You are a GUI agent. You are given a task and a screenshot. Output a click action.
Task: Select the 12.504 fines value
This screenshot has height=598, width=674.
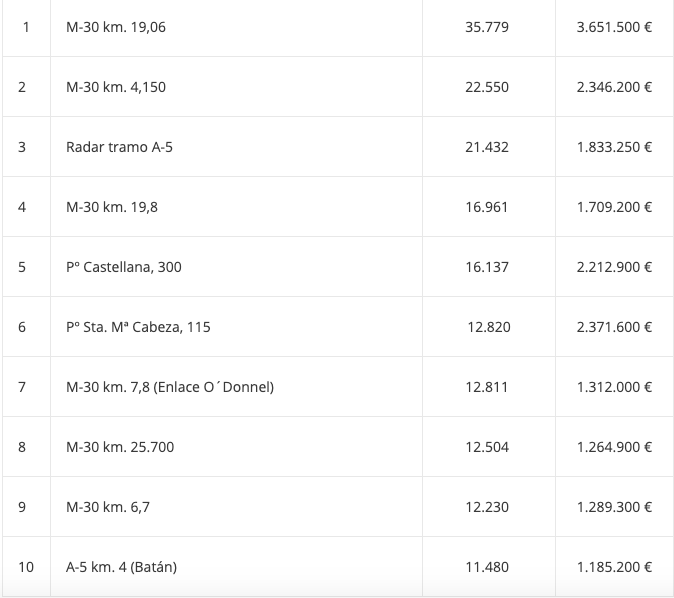(487, 447)
